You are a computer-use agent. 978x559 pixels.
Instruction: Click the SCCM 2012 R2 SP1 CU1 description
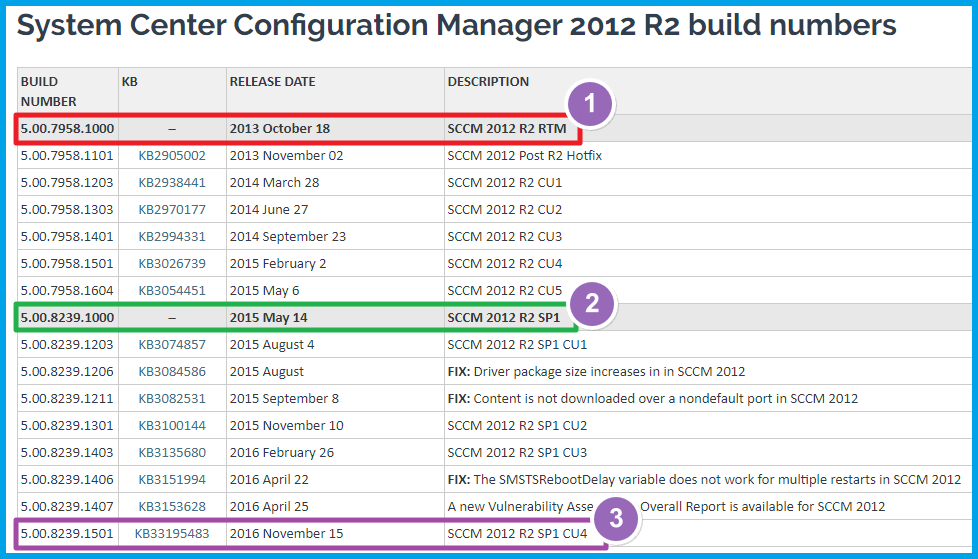point(517,344)
